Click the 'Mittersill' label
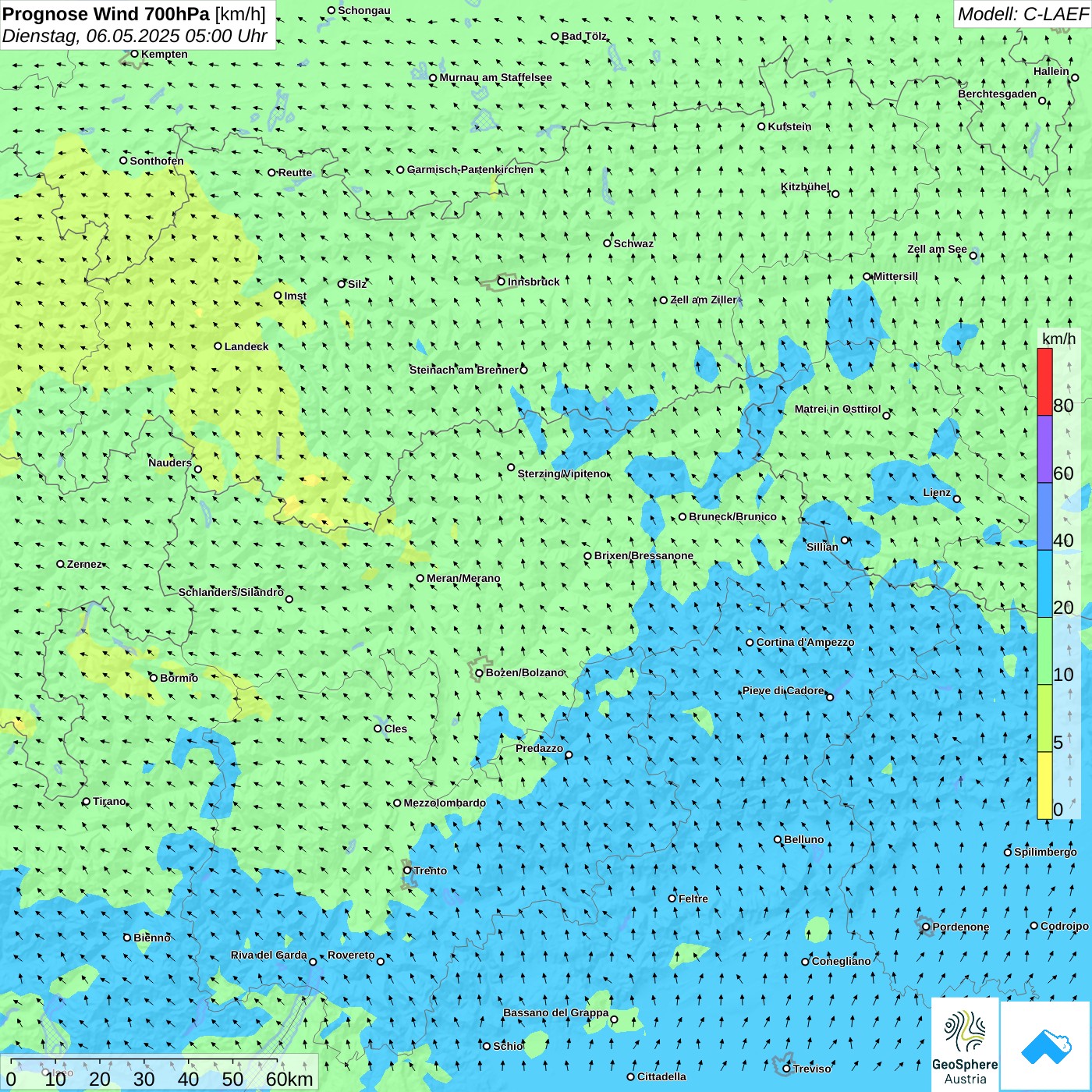The height and width of the screenshot is (1092, 1092). pos(895,276)
